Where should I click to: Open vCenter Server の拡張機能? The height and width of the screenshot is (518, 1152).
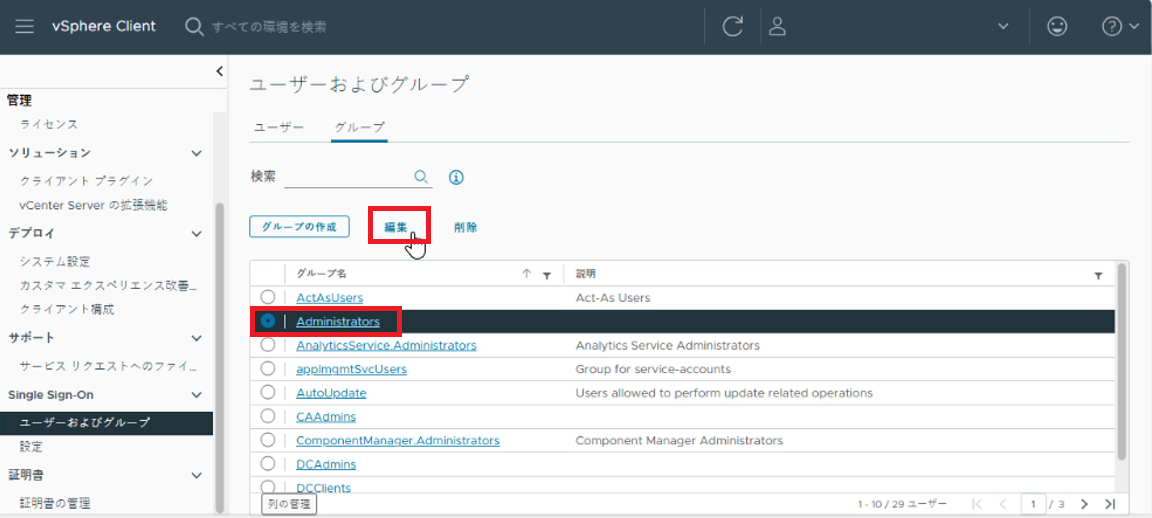[93, 205]
